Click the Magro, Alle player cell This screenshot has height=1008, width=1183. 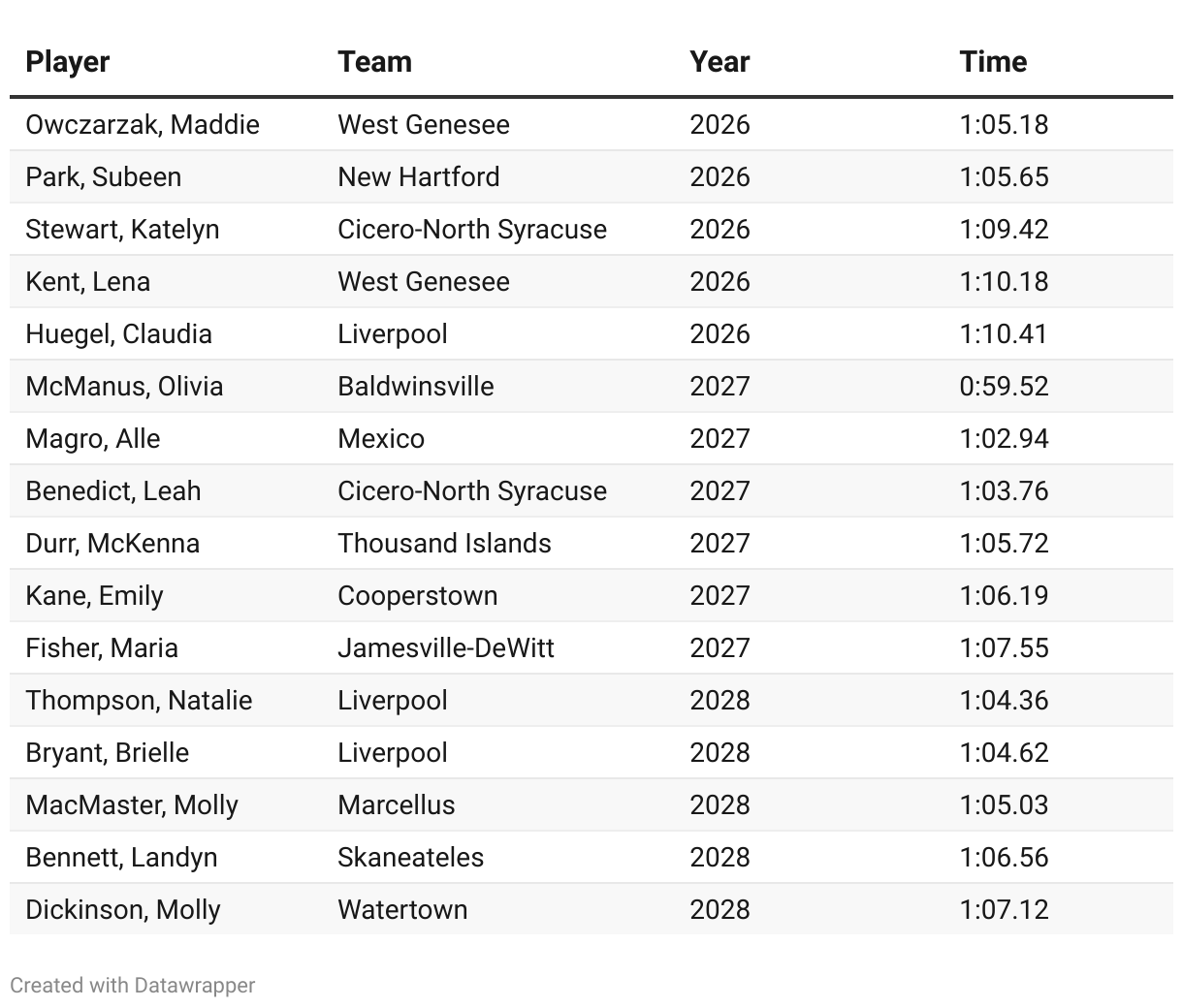[x=93, y=439]
